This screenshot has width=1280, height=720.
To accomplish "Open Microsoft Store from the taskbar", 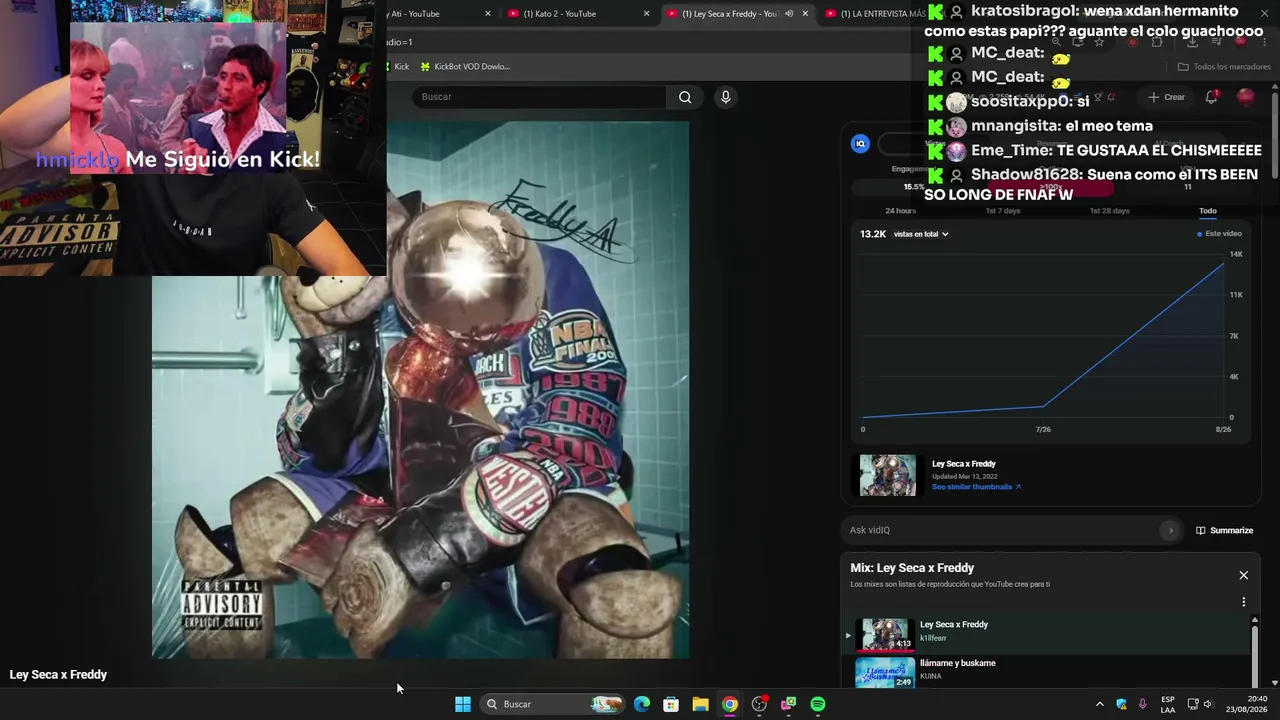I will pos(671,704).
